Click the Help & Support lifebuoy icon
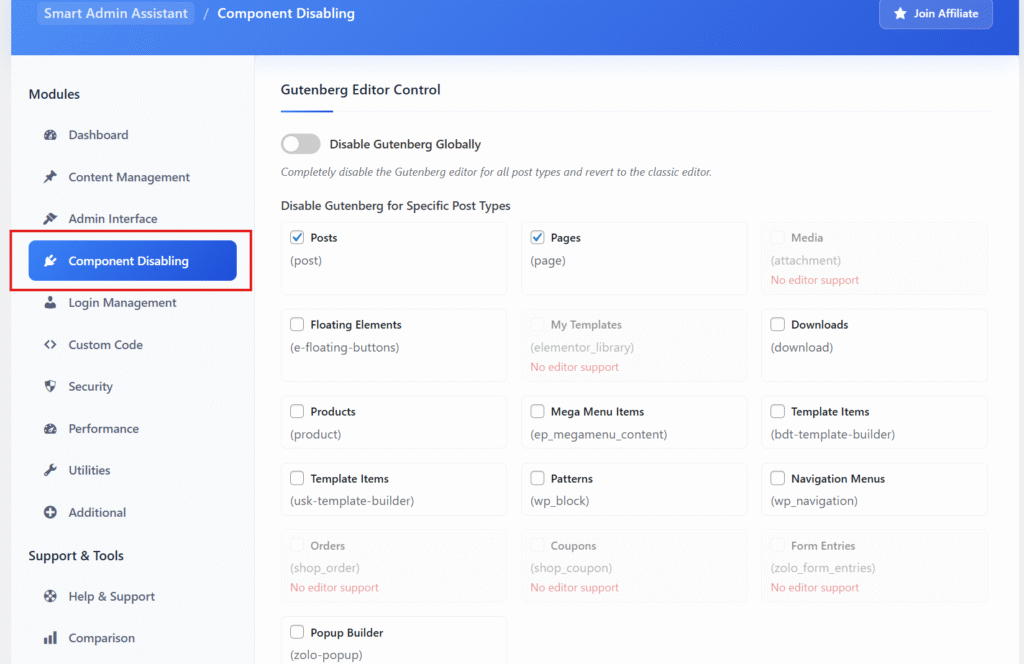 50,596
